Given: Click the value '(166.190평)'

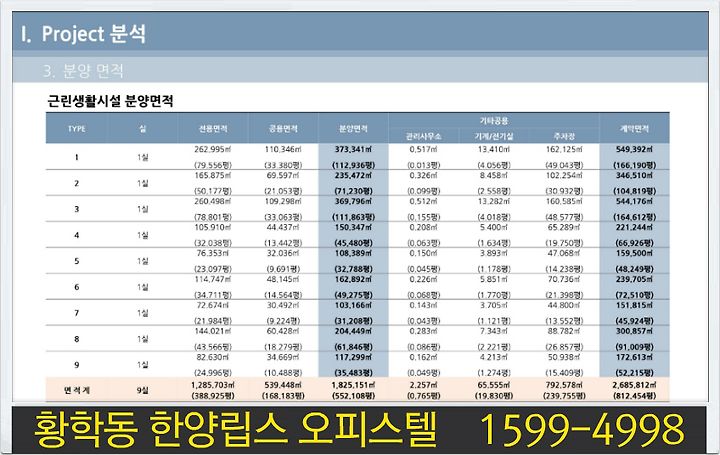Looking at the screenshot, I should tap(635, 165).
